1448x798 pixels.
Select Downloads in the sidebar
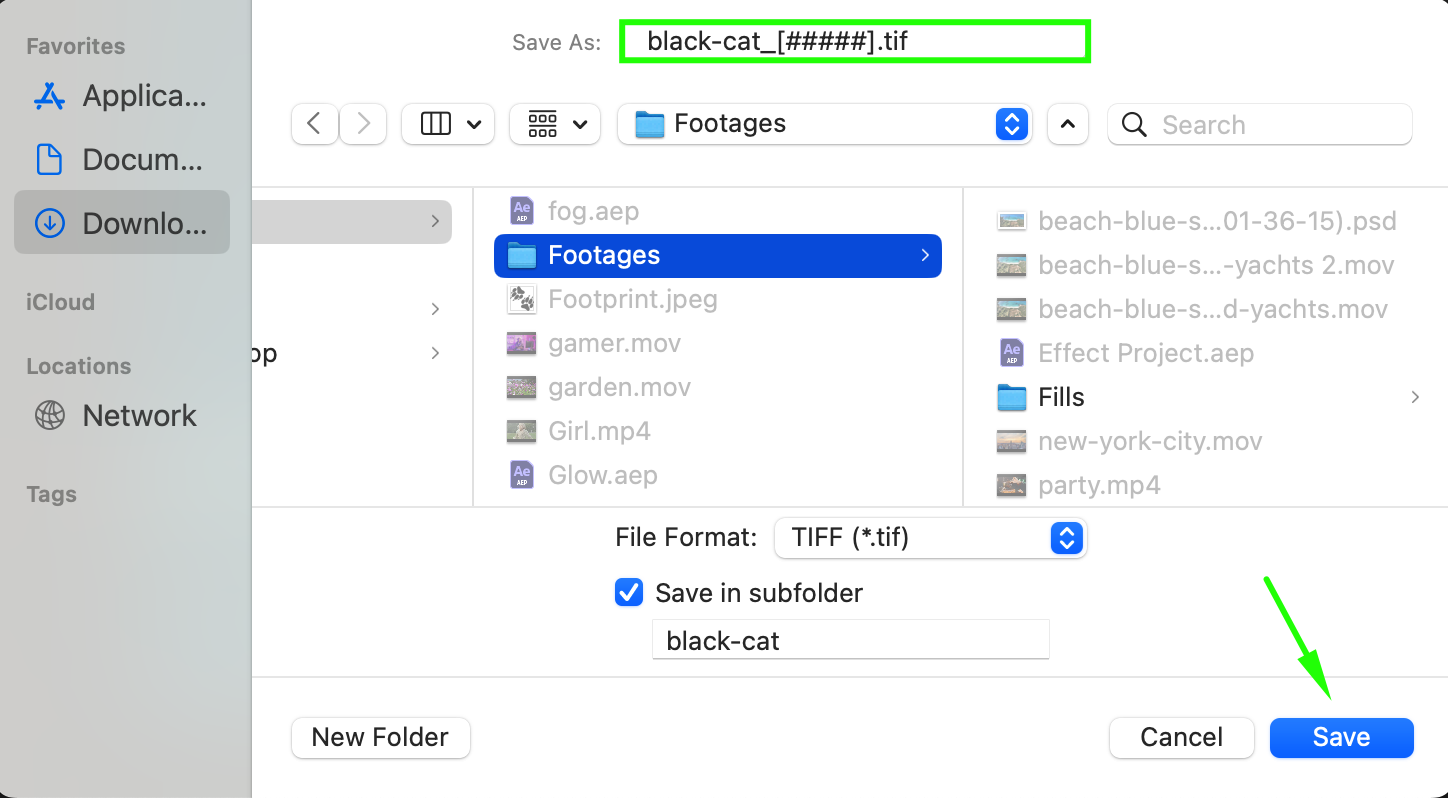(121, 223)
